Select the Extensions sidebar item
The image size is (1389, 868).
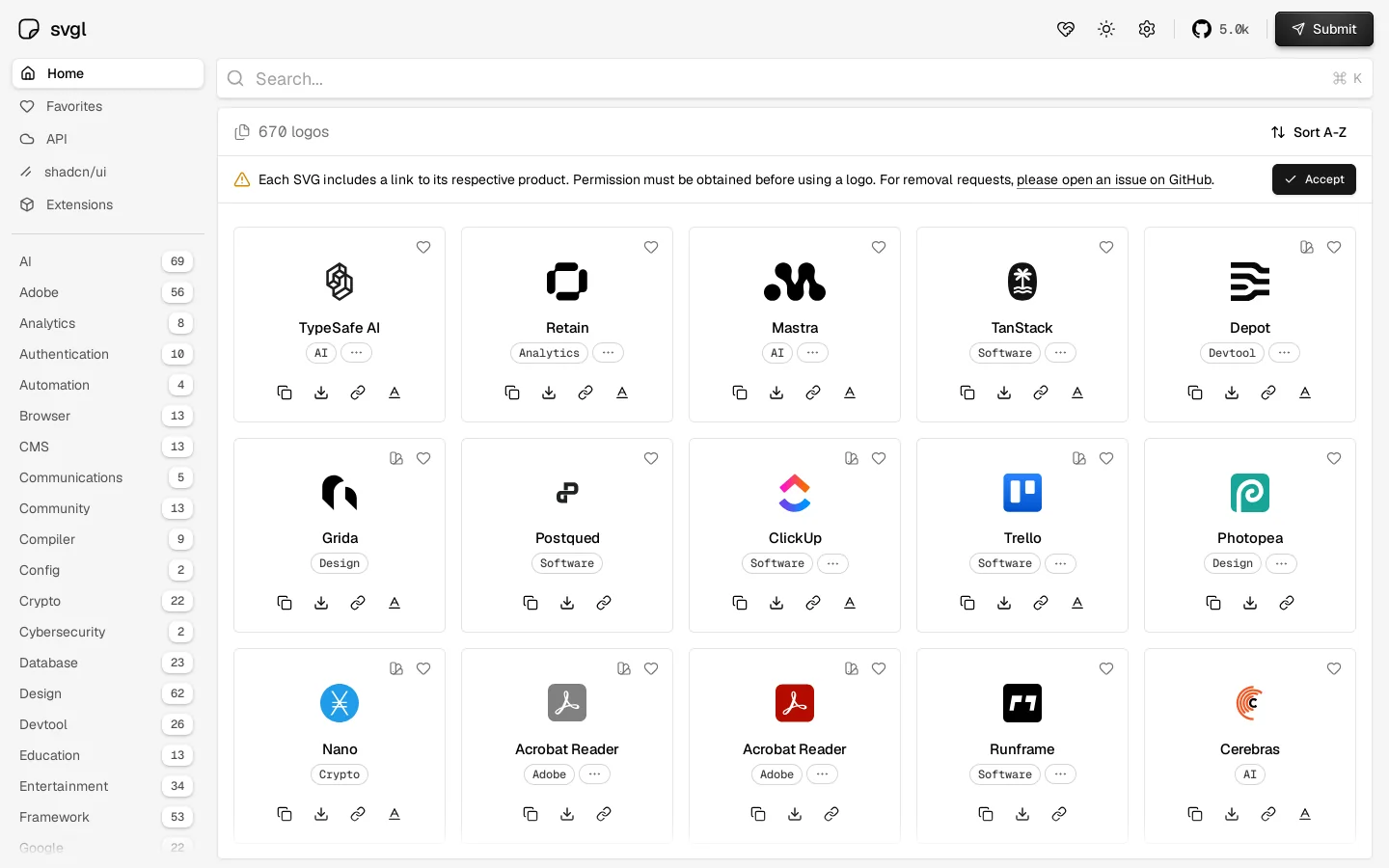pos(108,204)
